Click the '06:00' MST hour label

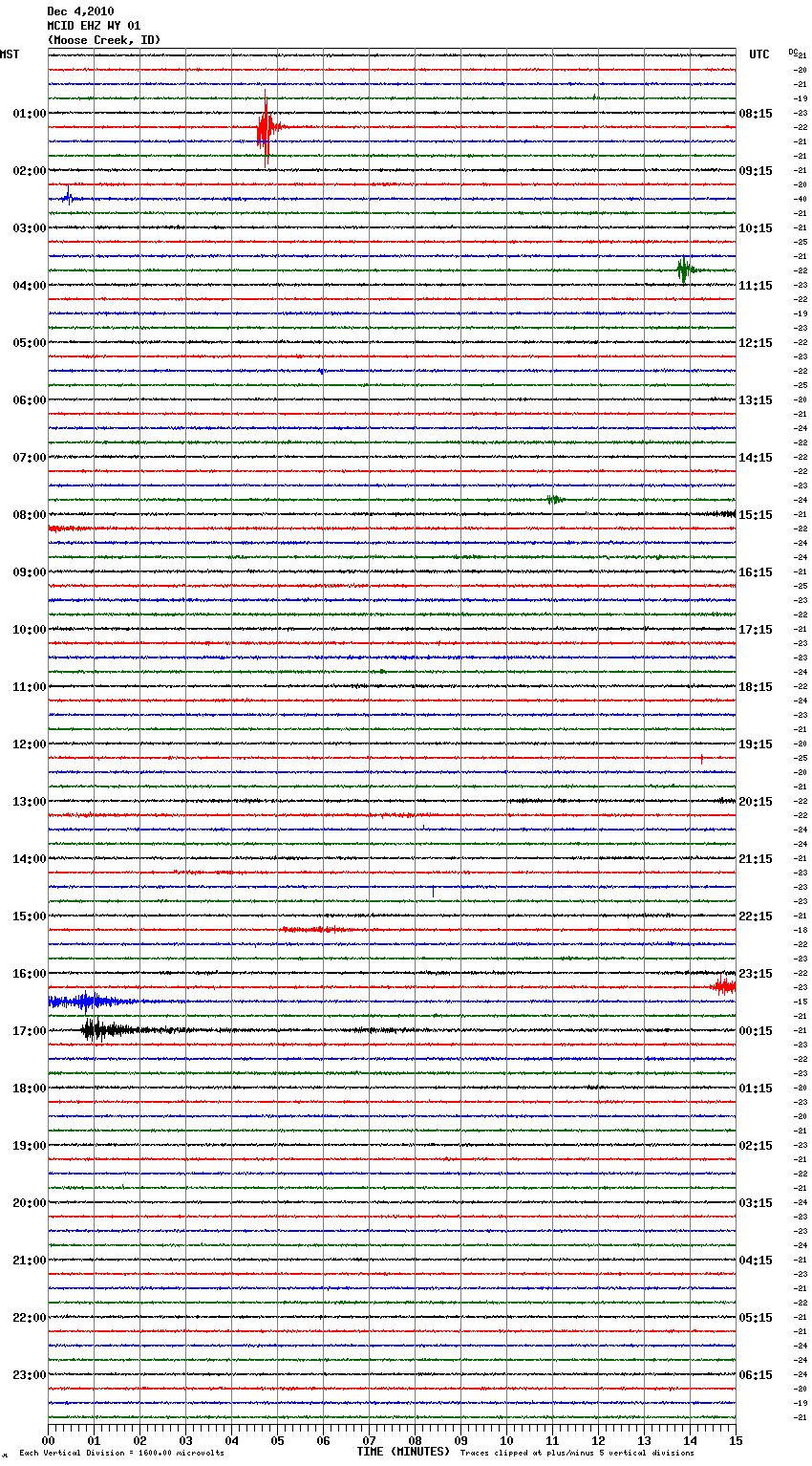tap(29, 400)
